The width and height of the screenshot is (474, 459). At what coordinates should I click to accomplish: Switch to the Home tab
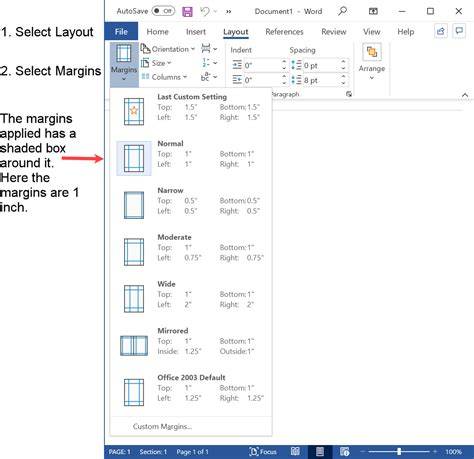click(x=157, y=32)
